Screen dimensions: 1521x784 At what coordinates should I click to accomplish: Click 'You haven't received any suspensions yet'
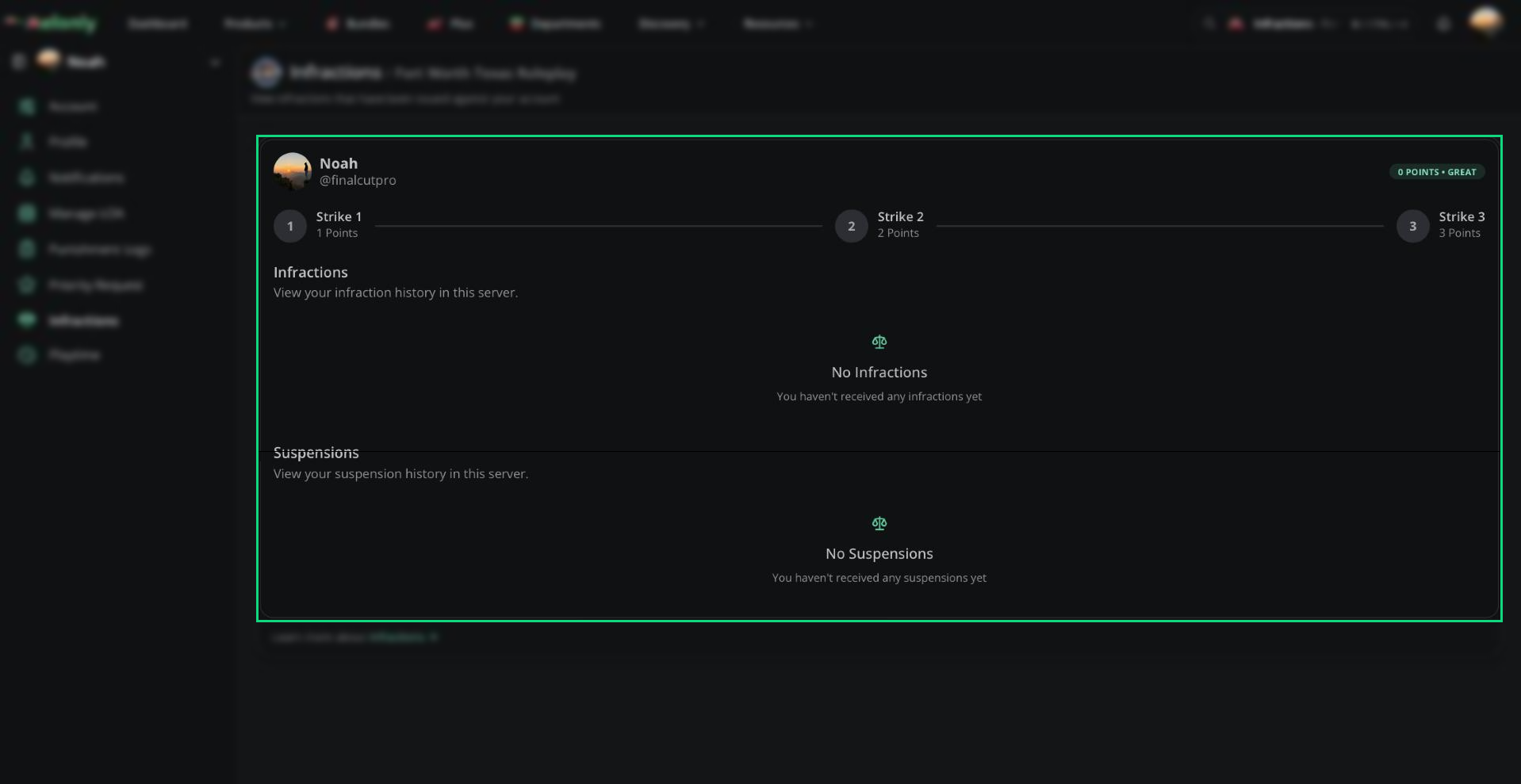[x=879, y=578]
